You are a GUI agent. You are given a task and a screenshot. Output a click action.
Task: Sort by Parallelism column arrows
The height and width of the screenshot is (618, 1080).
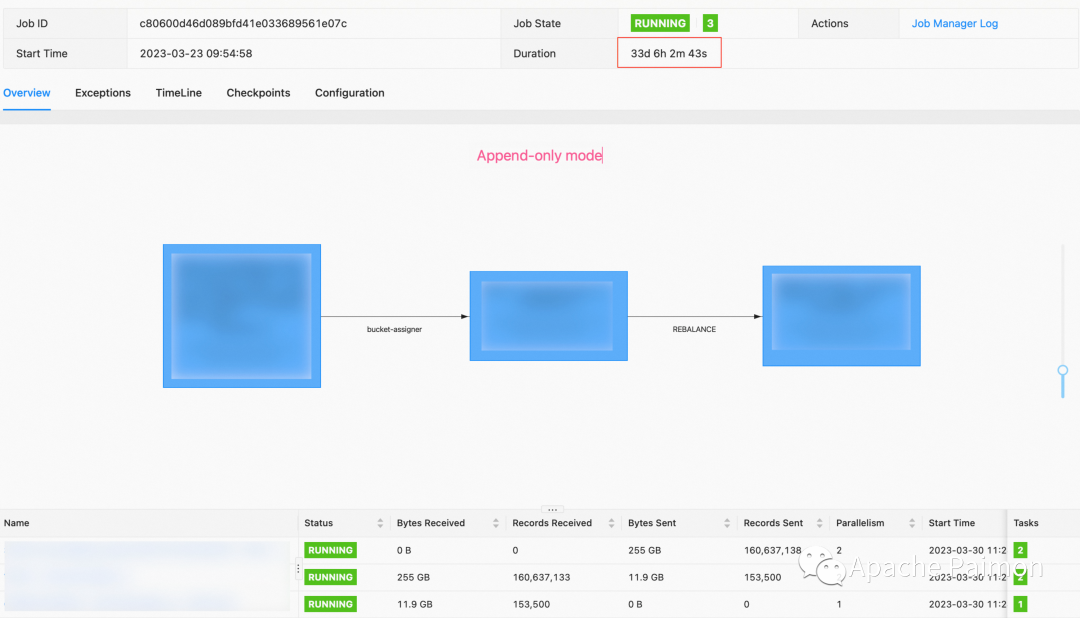point(912,524)
